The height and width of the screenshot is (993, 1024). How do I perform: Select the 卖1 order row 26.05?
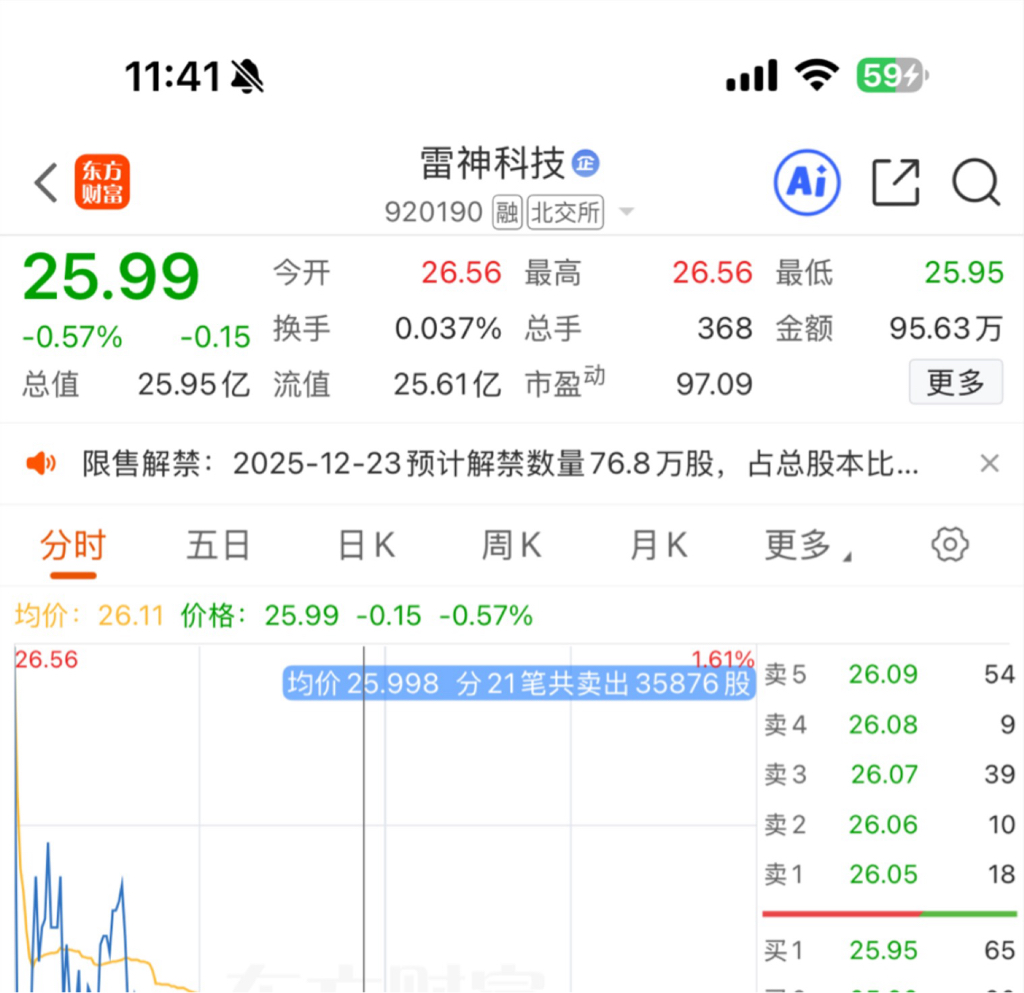(x=889, y=875)
